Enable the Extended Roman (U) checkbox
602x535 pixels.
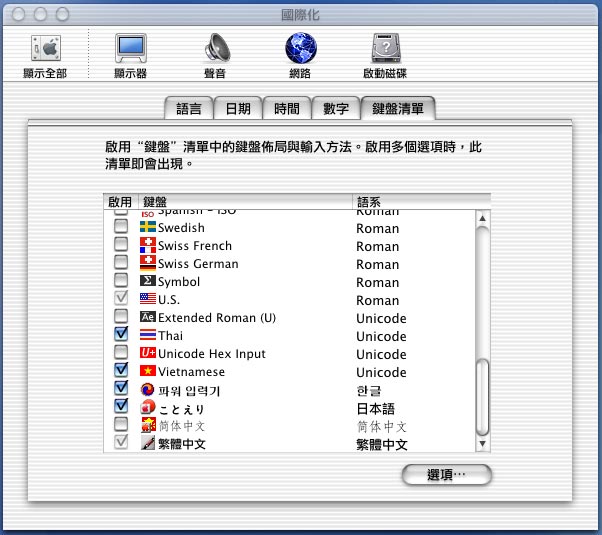pos(121,318)
